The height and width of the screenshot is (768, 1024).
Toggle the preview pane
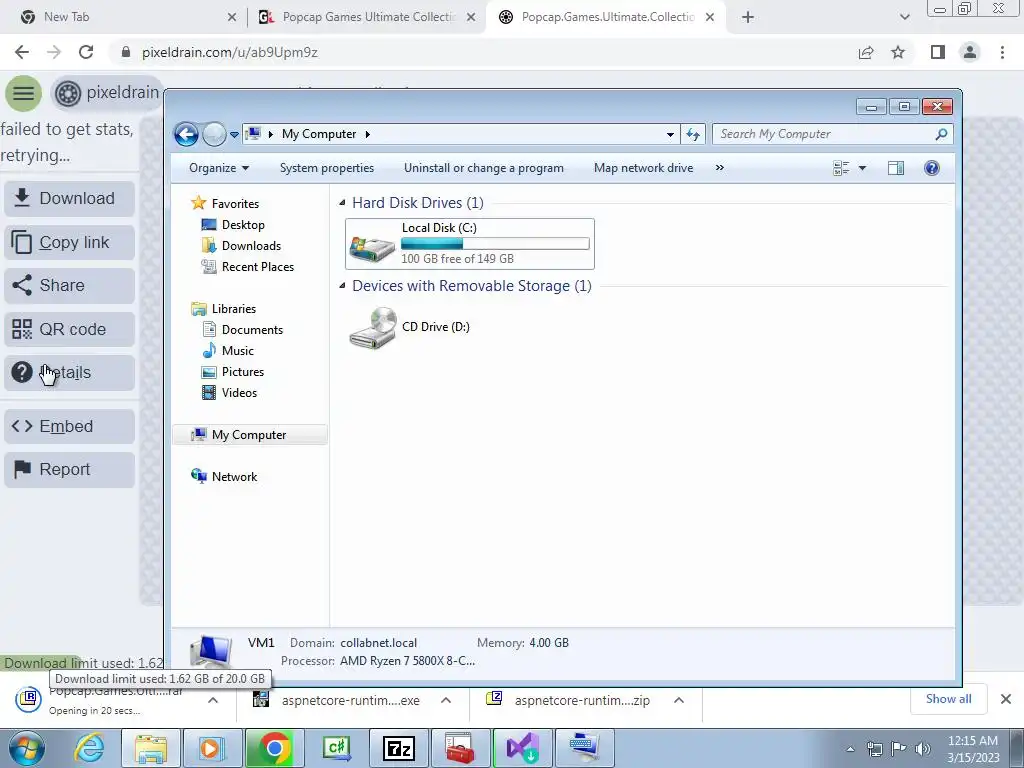click(896, 168)
